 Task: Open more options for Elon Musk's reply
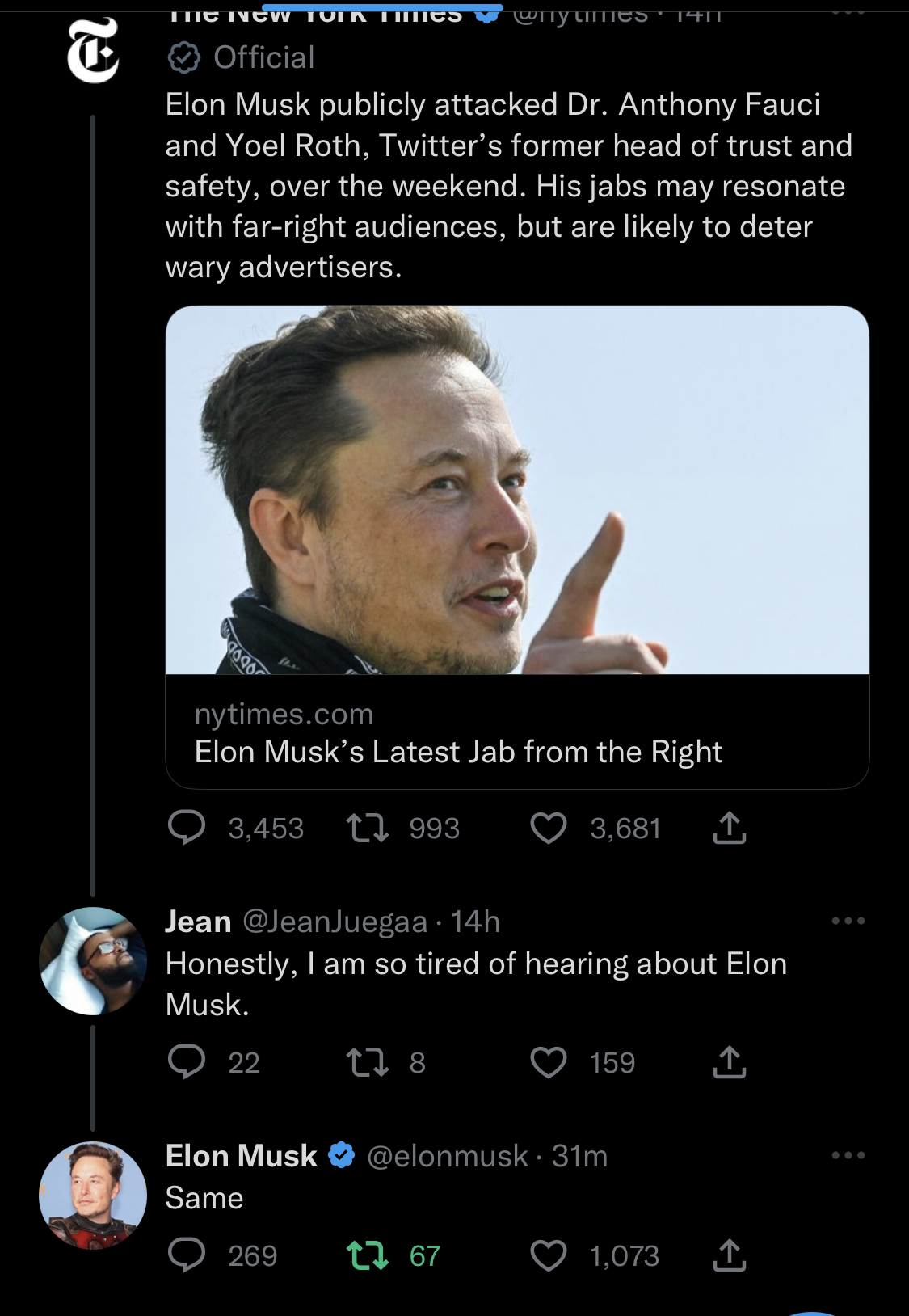[x=848, y=1155]
